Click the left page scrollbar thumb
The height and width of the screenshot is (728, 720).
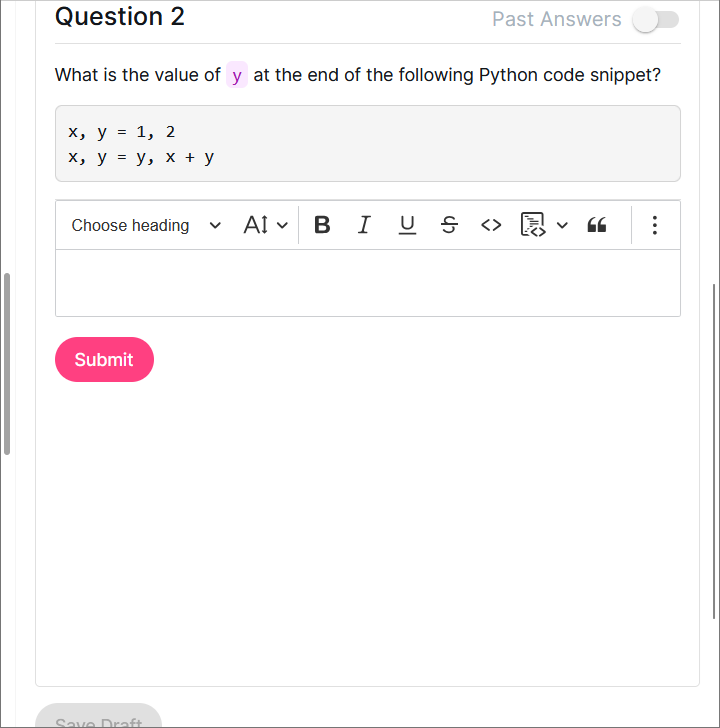[x=7, y=364]
